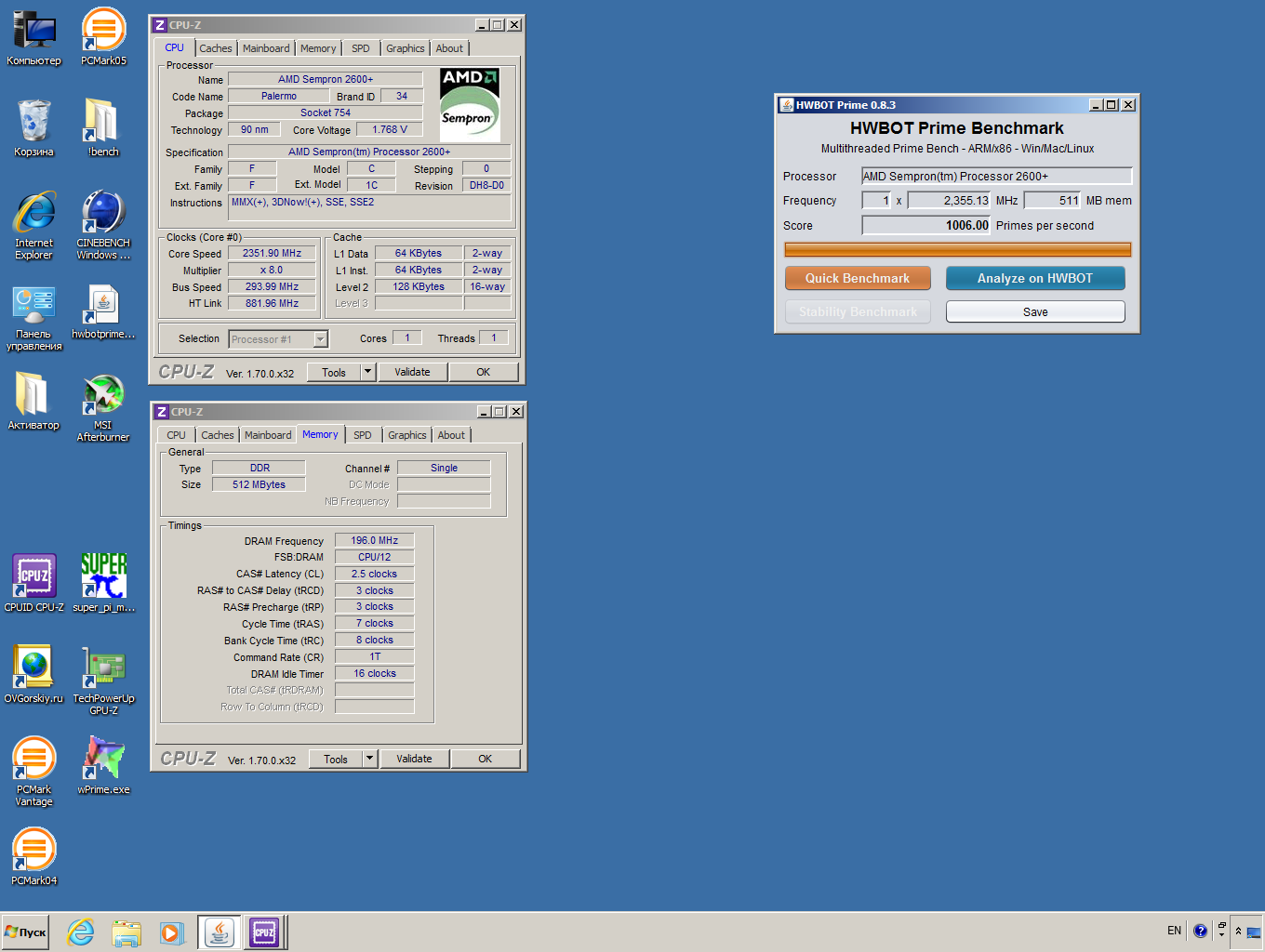Click the 196.0 MHz DRAM Frequency value

[375, 540]
